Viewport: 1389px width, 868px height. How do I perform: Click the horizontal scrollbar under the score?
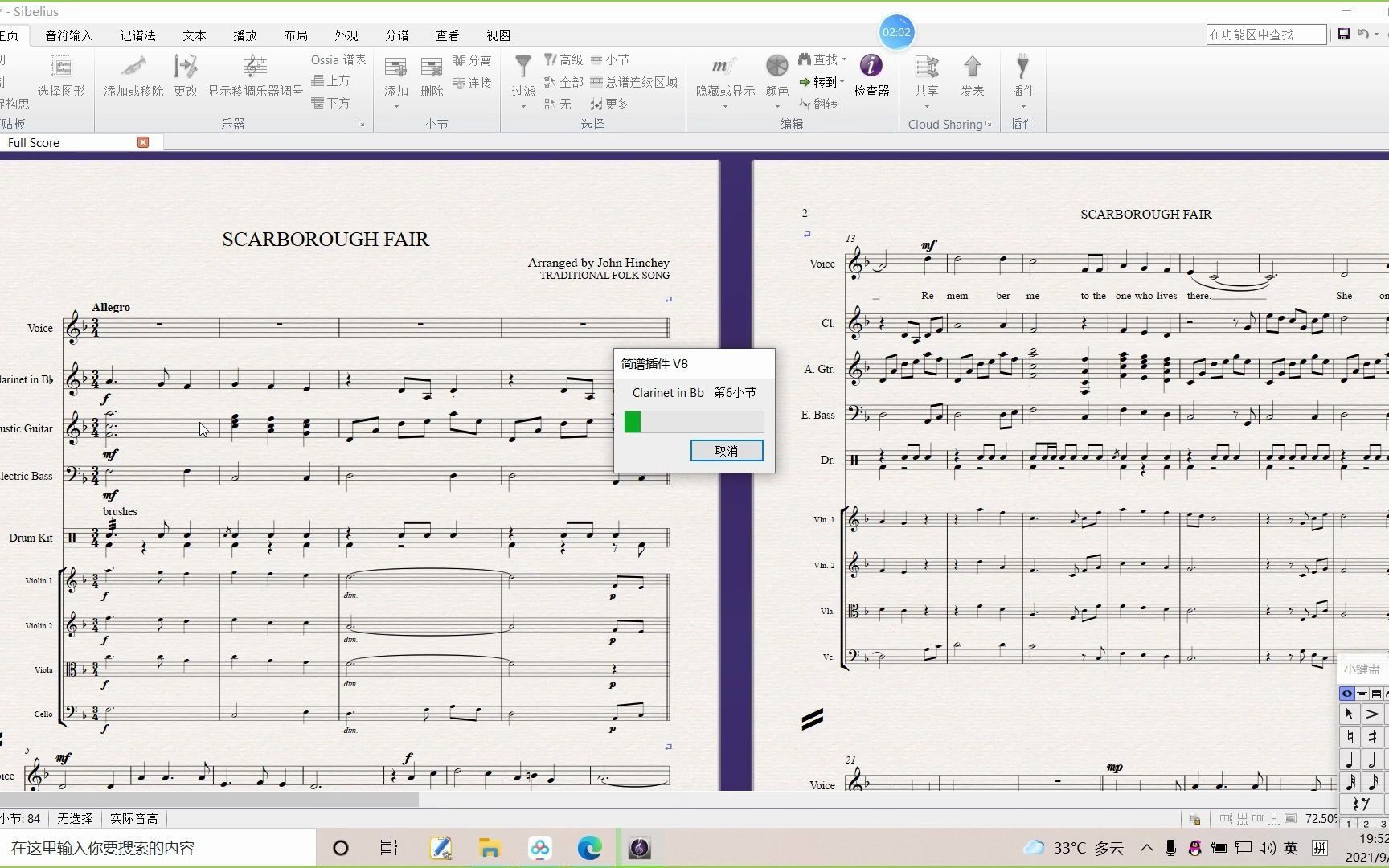point(209,799)
